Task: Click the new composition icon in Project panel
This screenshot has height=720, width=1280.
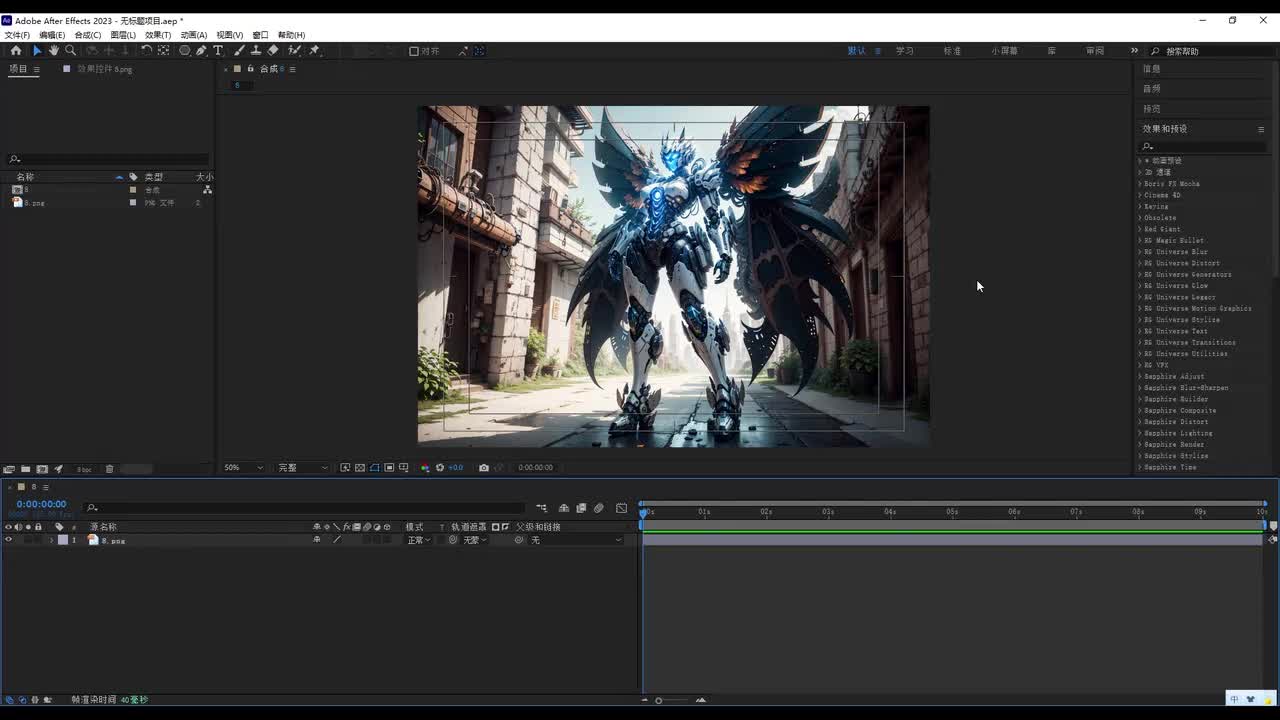Action: pos(42,469)
